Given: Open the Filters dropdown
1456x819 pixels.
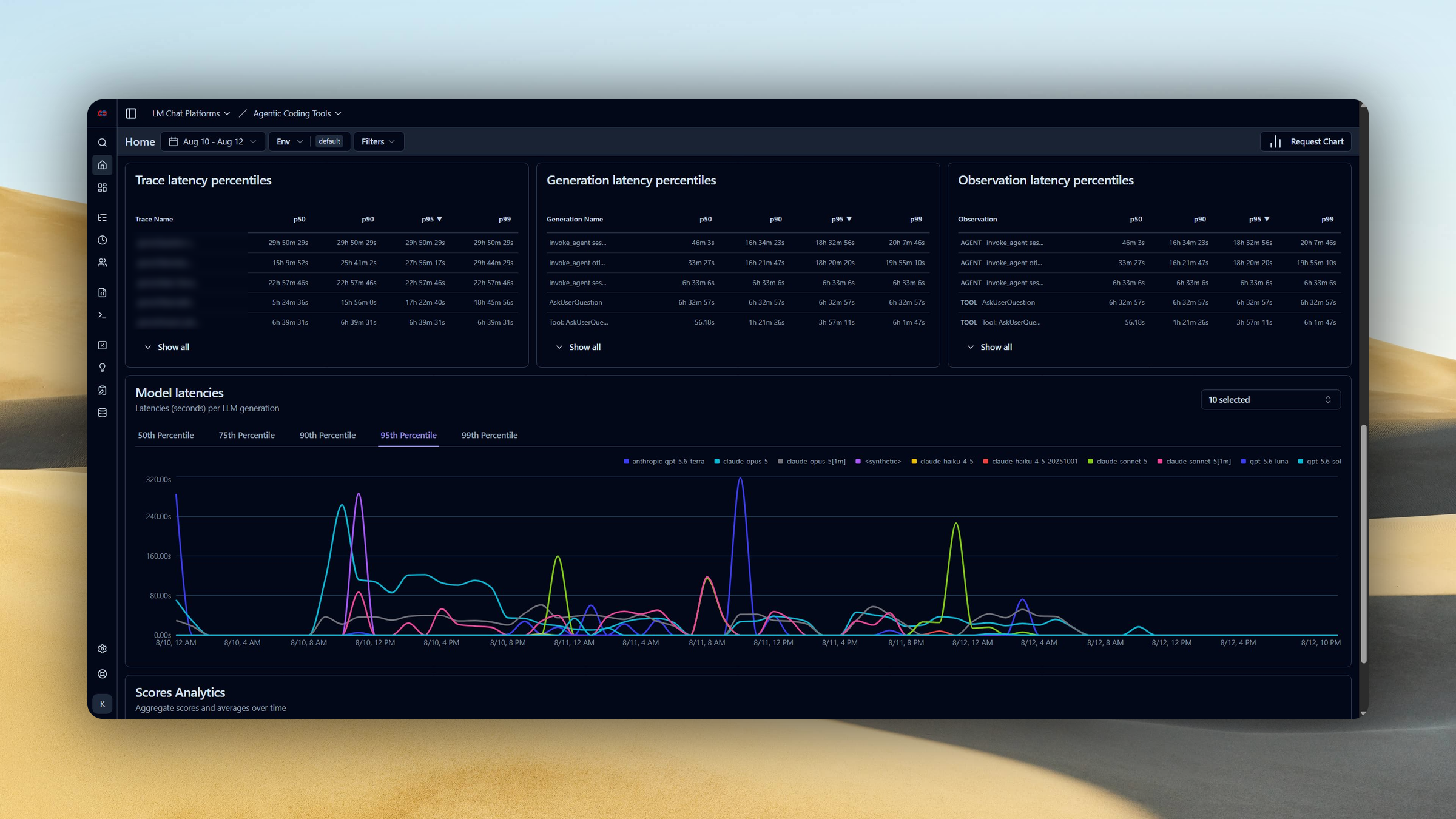Looking at the screenshot, I should 379,141.
